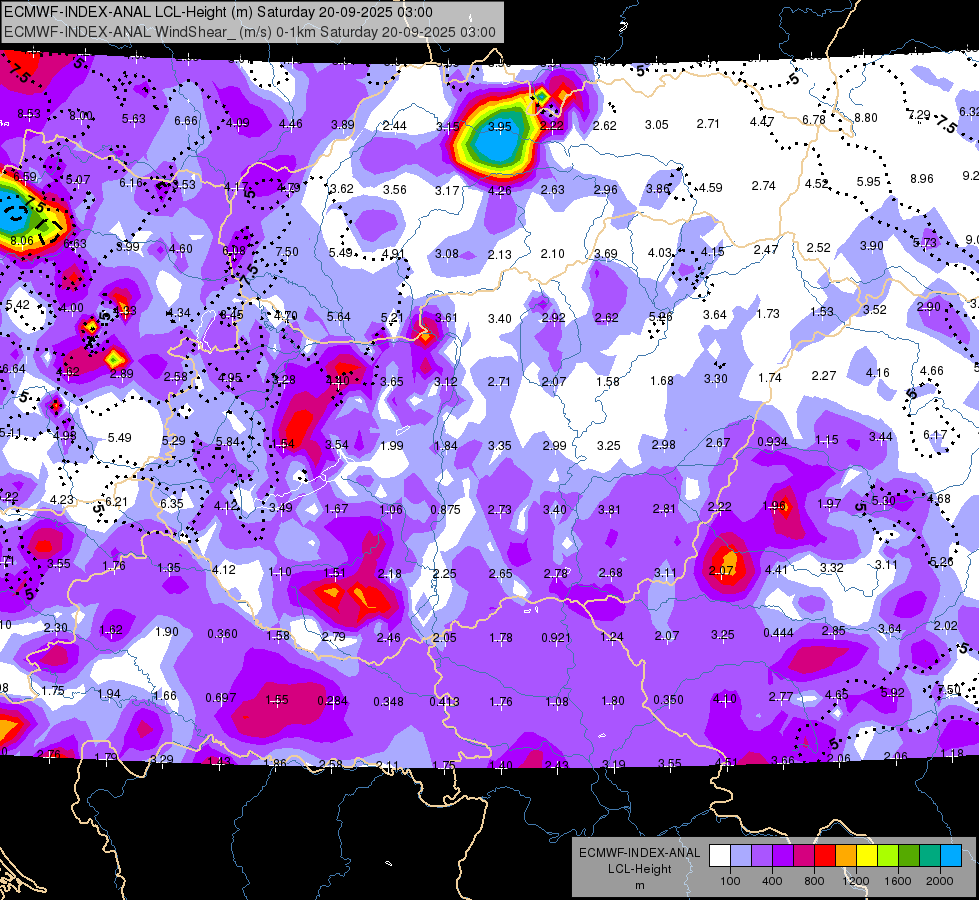The width and height of the screenshot is (979, 900).
Task: Click the wind shear value 5.64
Action: click(339, 317)
